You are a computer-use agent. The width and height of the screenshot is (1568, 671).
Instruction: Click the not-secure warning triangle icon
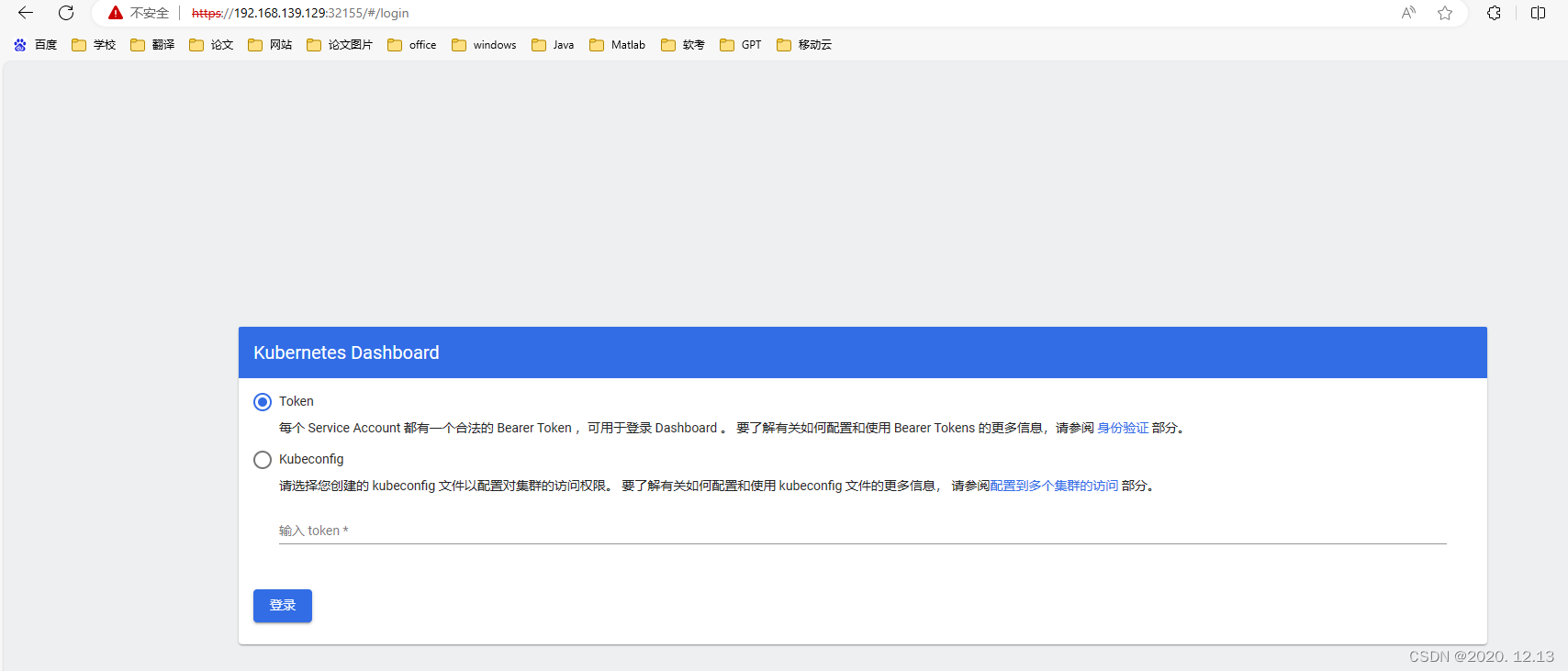tap(116, 13)
